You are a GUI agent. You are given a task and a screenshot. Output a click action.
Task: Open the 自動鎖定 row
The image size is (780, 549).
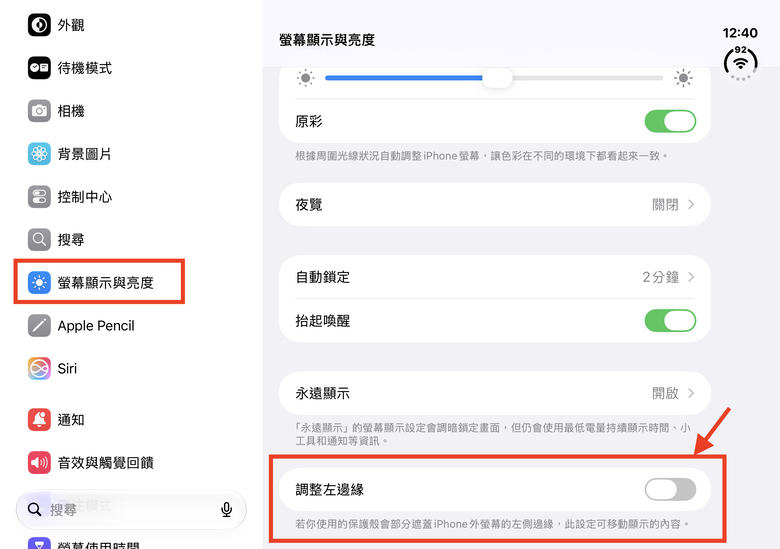point(494,277)
